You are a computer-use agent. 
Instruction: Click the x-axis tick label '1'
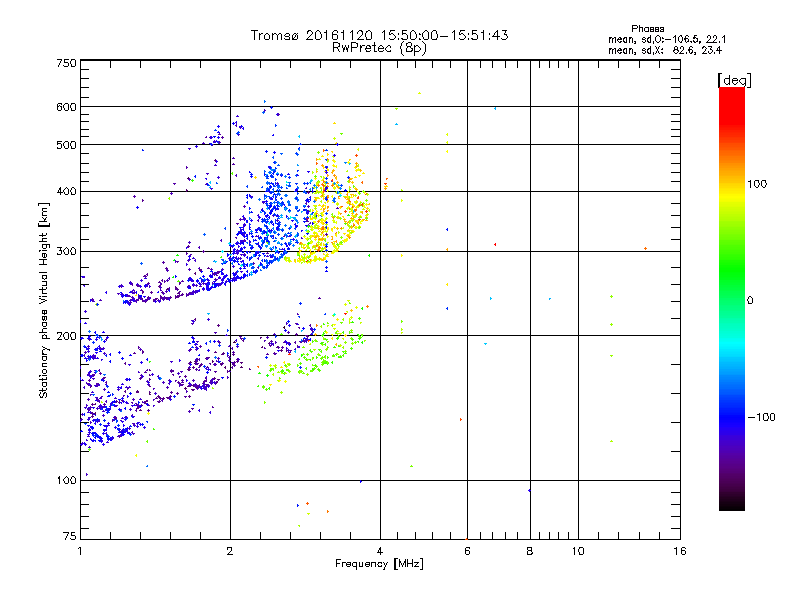80,551
